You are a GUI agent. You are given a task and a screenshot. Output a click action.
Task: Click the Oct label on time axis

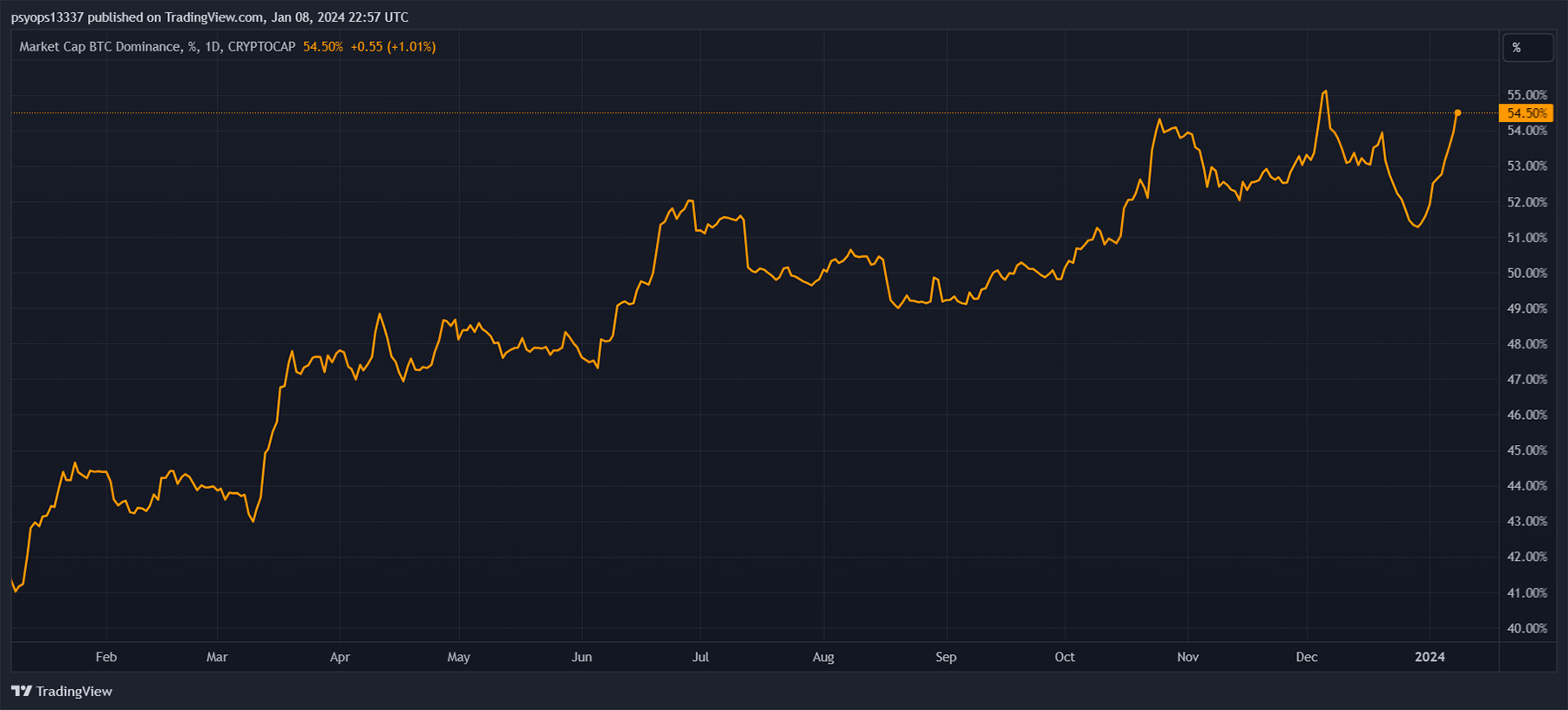[x=1064, y=657]
